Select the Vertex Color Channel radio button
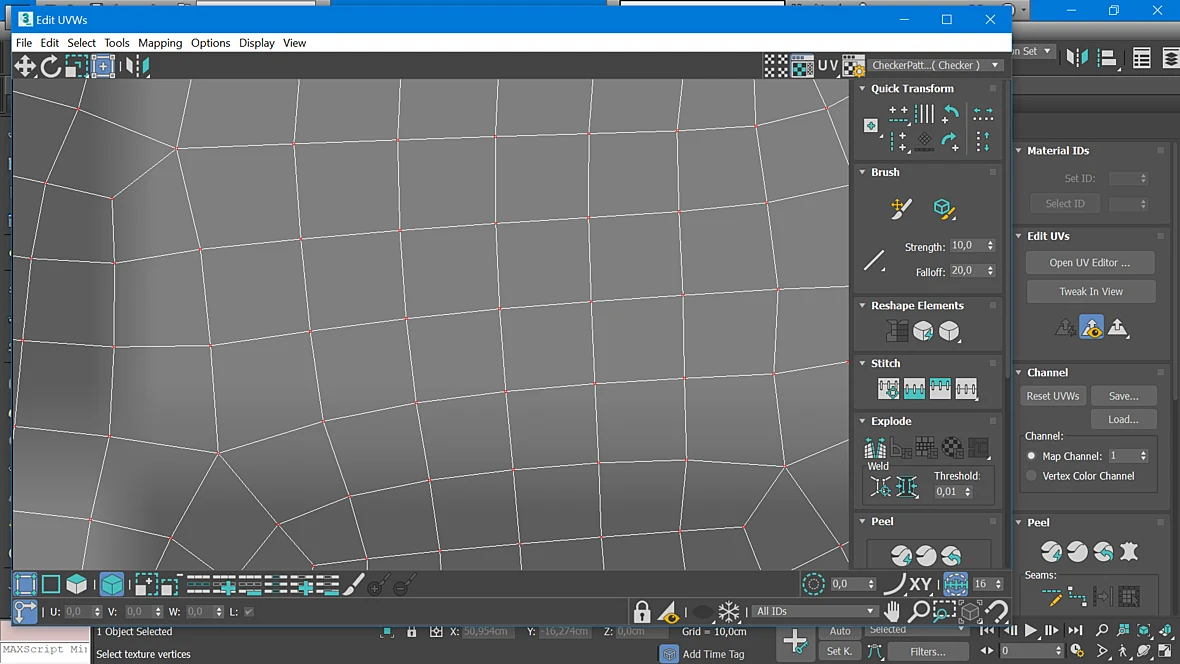This screenshot has width=1180, height=664. [1032, 476]
